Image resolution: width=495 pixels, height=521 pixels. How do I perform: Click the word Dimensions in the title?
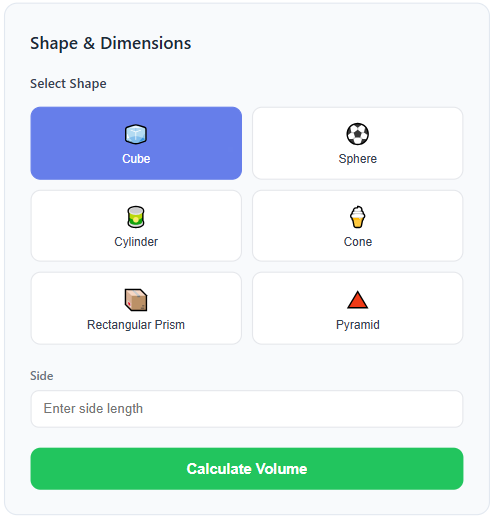(x=146, y=44)
